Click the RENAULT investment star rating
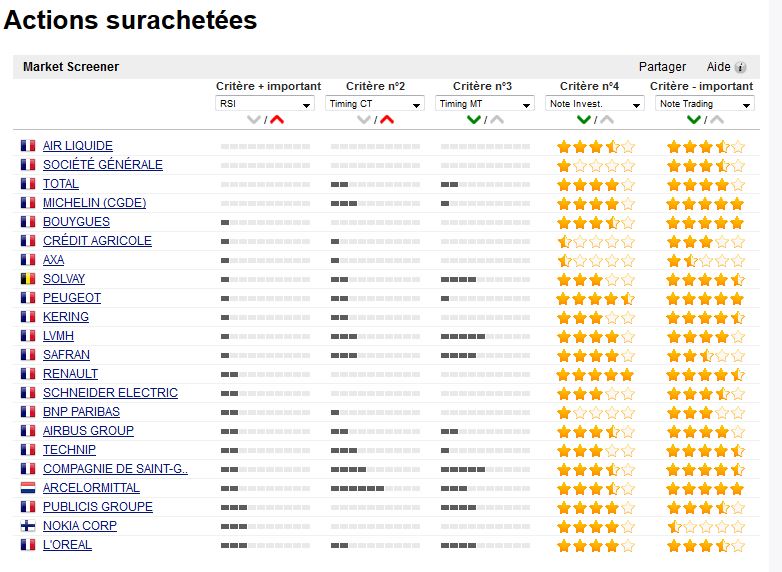Viewport: 782px width, 572px height. pyautogui.click(x=595, y=374)
